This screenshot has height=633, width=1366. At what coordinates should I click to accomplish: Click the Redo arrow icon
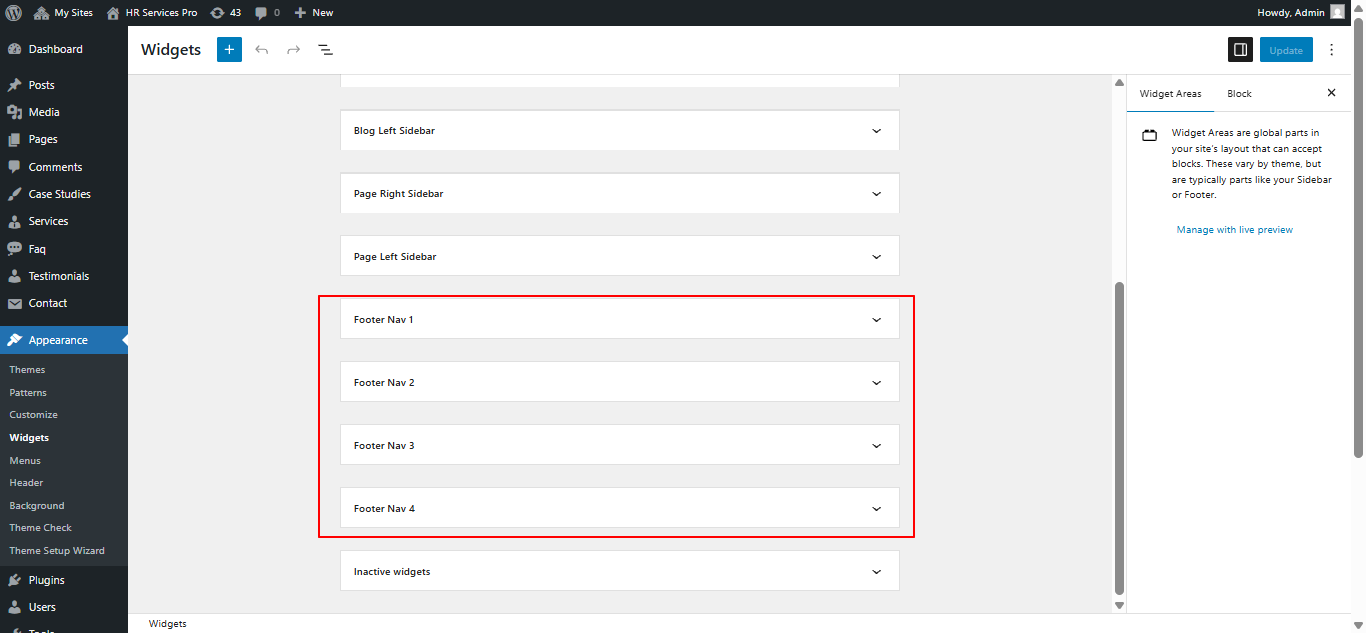click(x=293, y=49)
